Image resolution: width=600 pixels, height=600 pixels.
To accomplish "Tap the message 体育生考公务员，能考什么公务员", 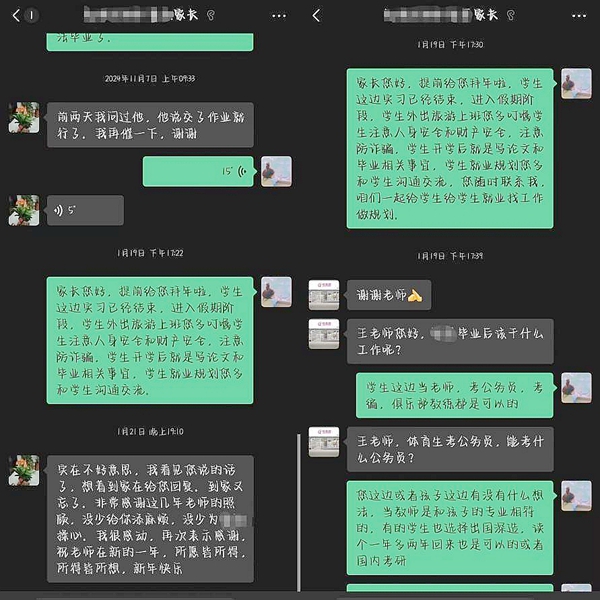I will pos(450,449).
